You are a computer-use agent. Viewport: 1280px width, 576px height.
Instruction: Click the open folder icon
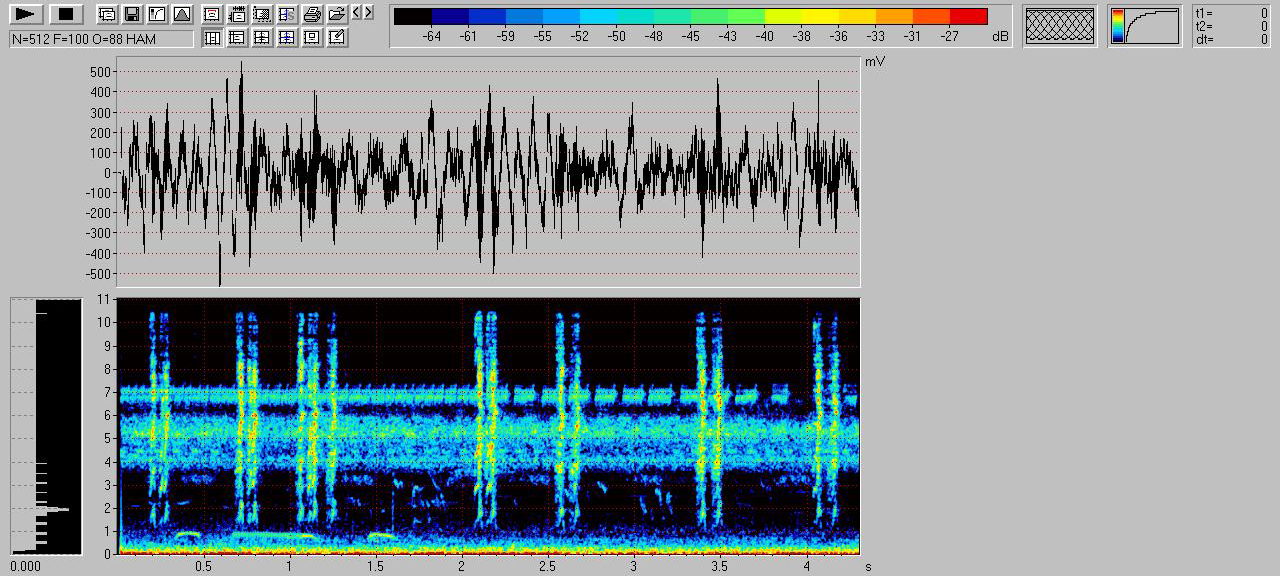click(337, 14)
